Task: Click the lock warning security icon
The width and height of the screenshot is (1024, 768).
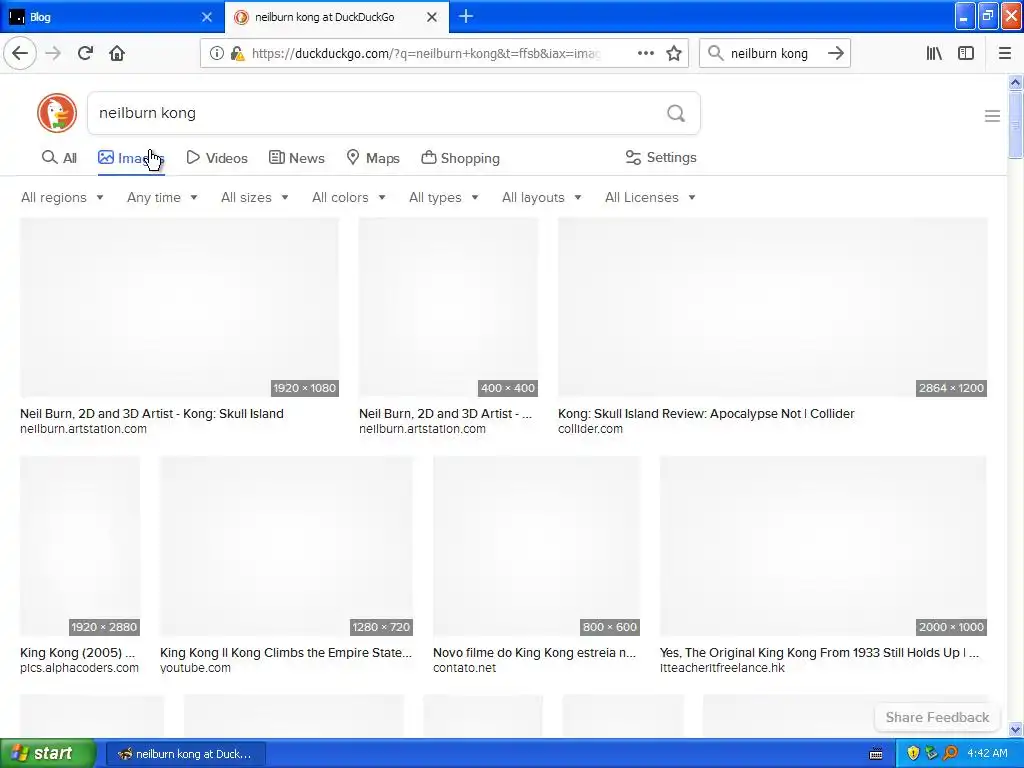Action: coord(238,54)
